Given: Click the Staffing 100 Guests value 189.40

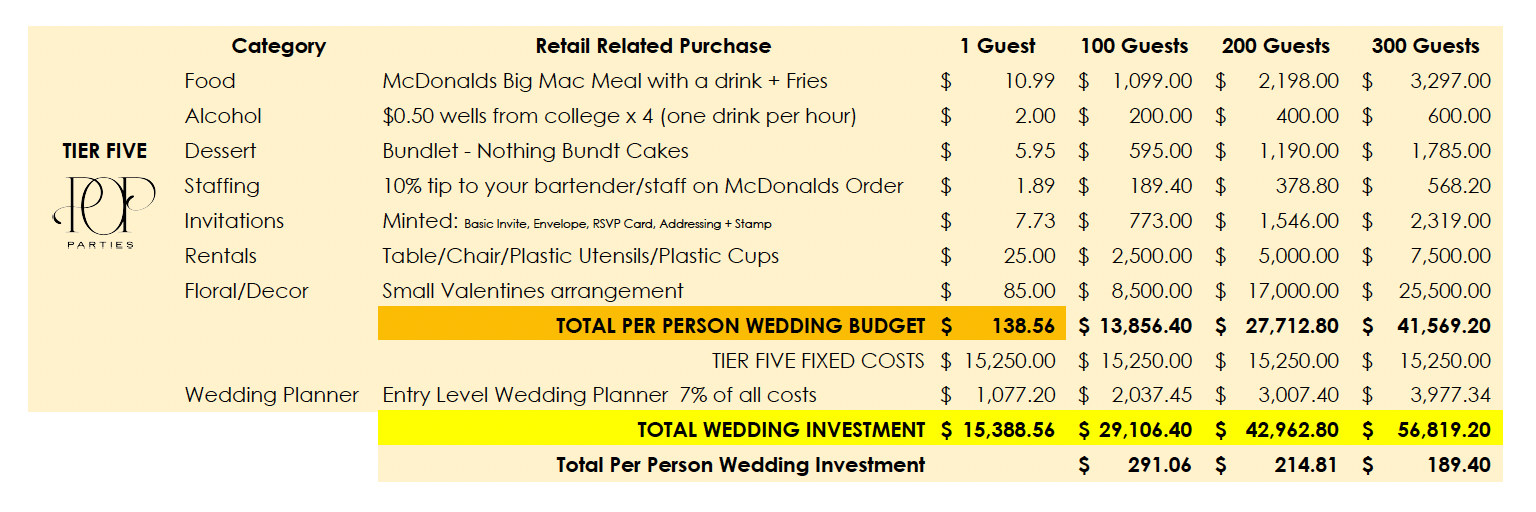Looking at the screenshot, I should point(1161,186).
